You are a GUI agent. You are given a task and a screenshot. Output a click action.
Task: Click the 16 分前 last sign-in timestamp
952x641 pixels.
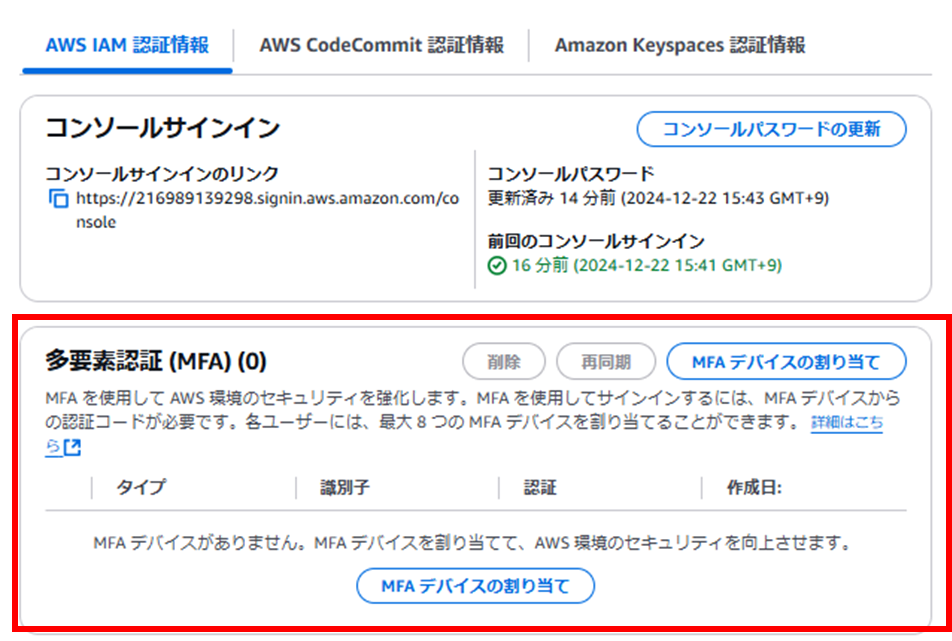(647, 266)
